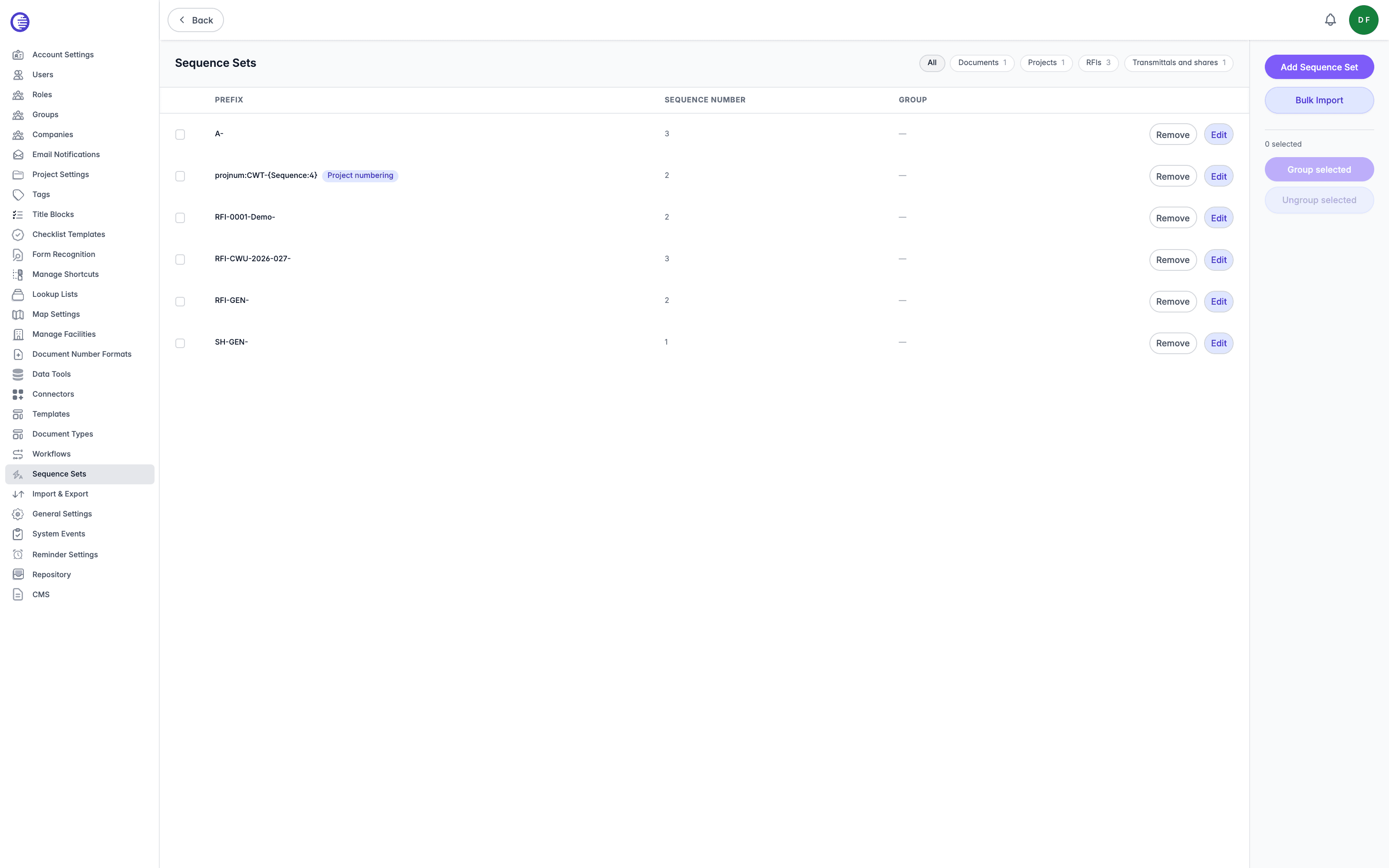Go Back to previous page

[196, 20]
